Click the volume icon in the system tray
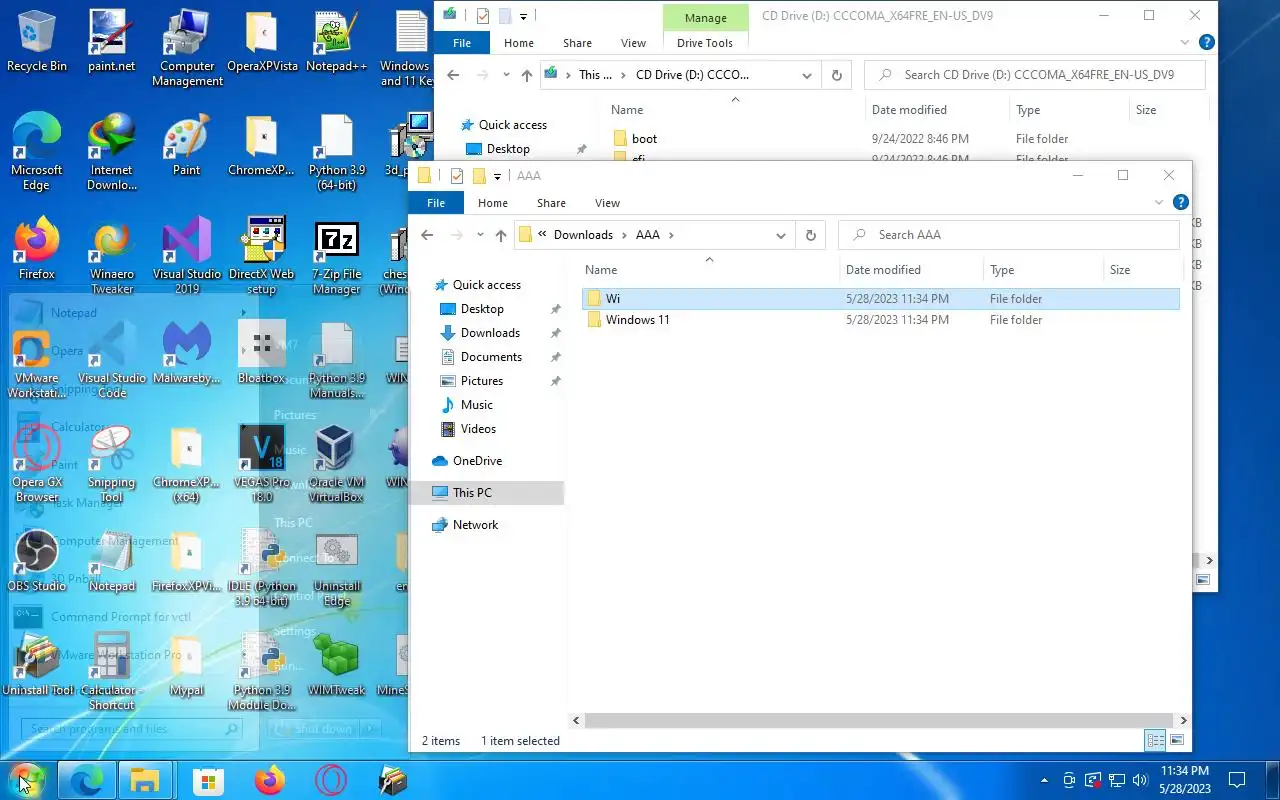This screenshot has width=1280, height=800. 1139,780
